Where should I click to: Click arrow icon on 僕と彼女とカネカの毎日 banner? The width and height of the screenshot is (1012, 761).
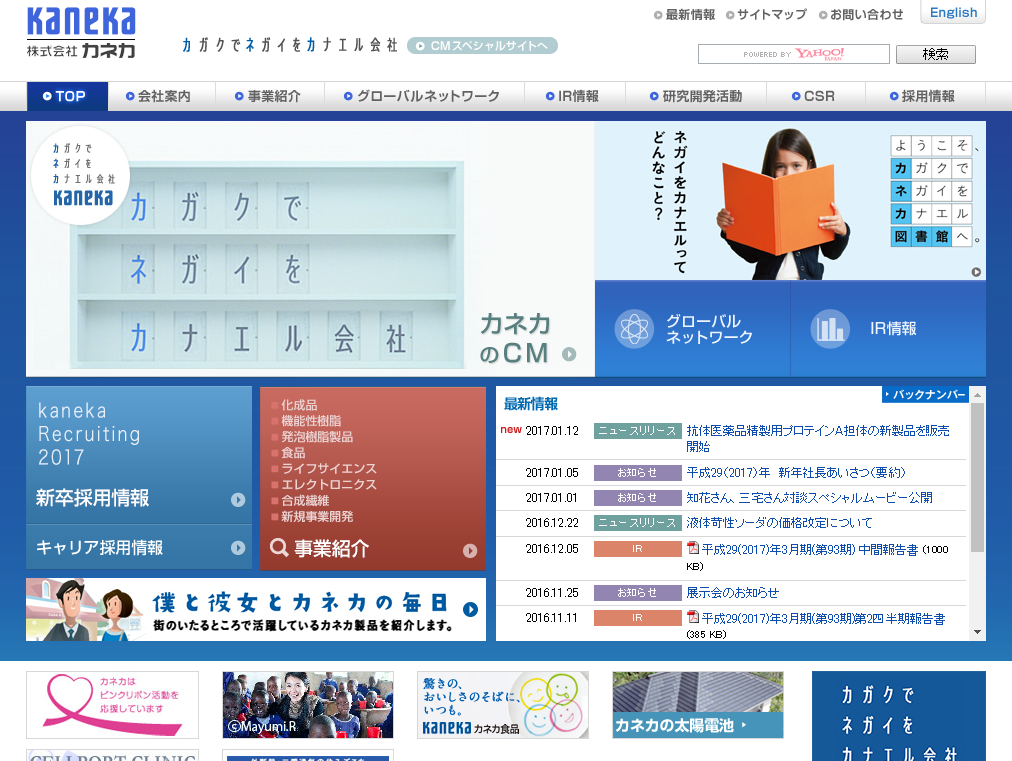click(x=471, y=609)
